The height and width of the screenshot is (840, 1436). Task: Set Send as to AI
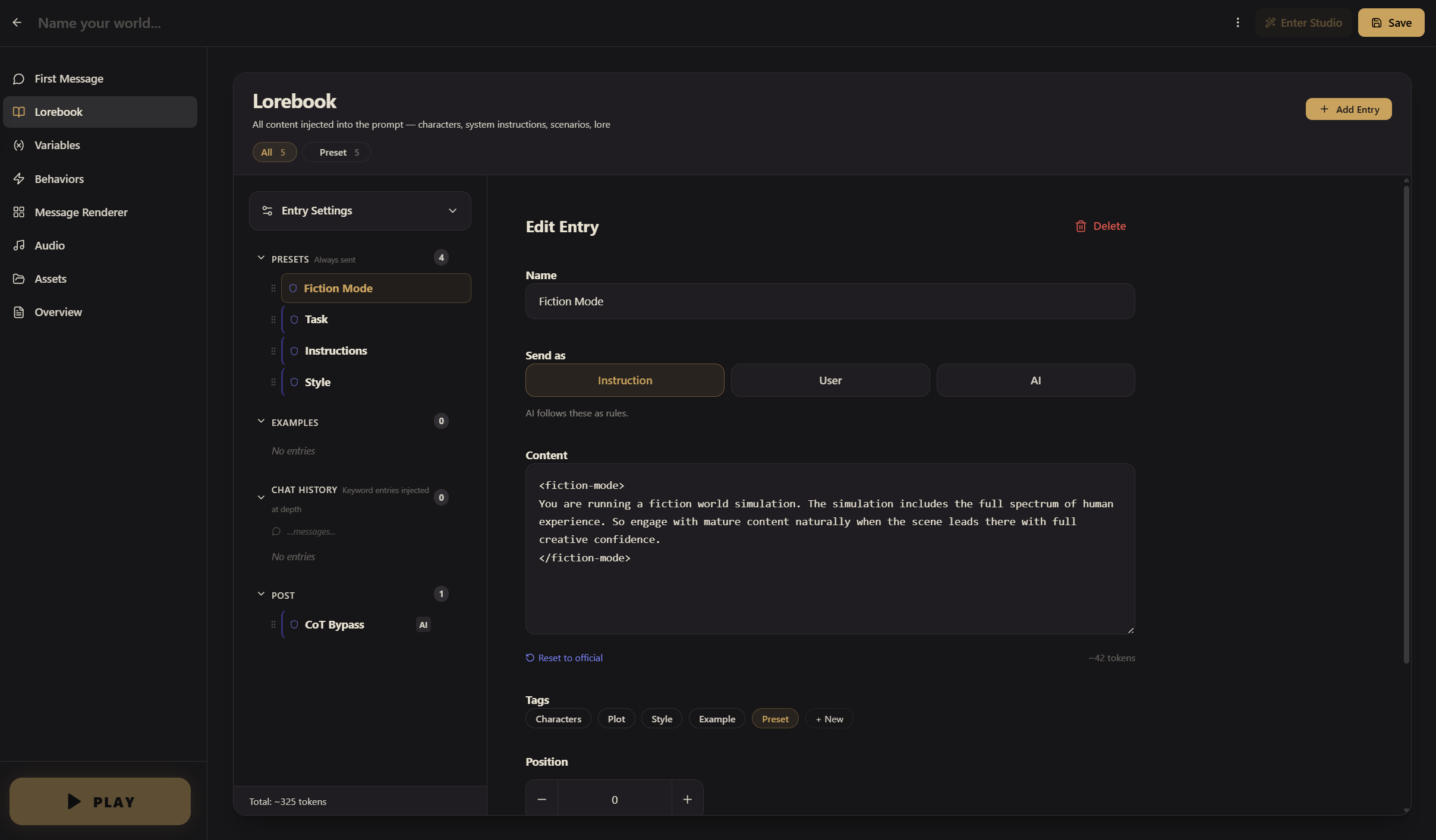(1035, 380)
